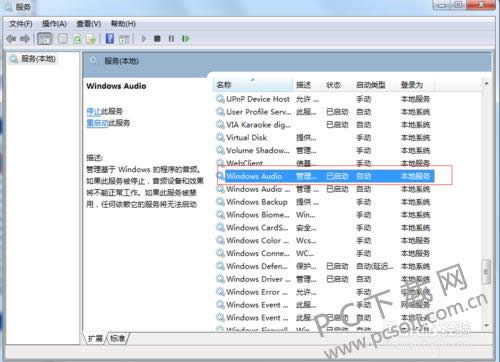Select the WebClient service
The height and width of the screenshot is (362, 500).
coord(244,163)
